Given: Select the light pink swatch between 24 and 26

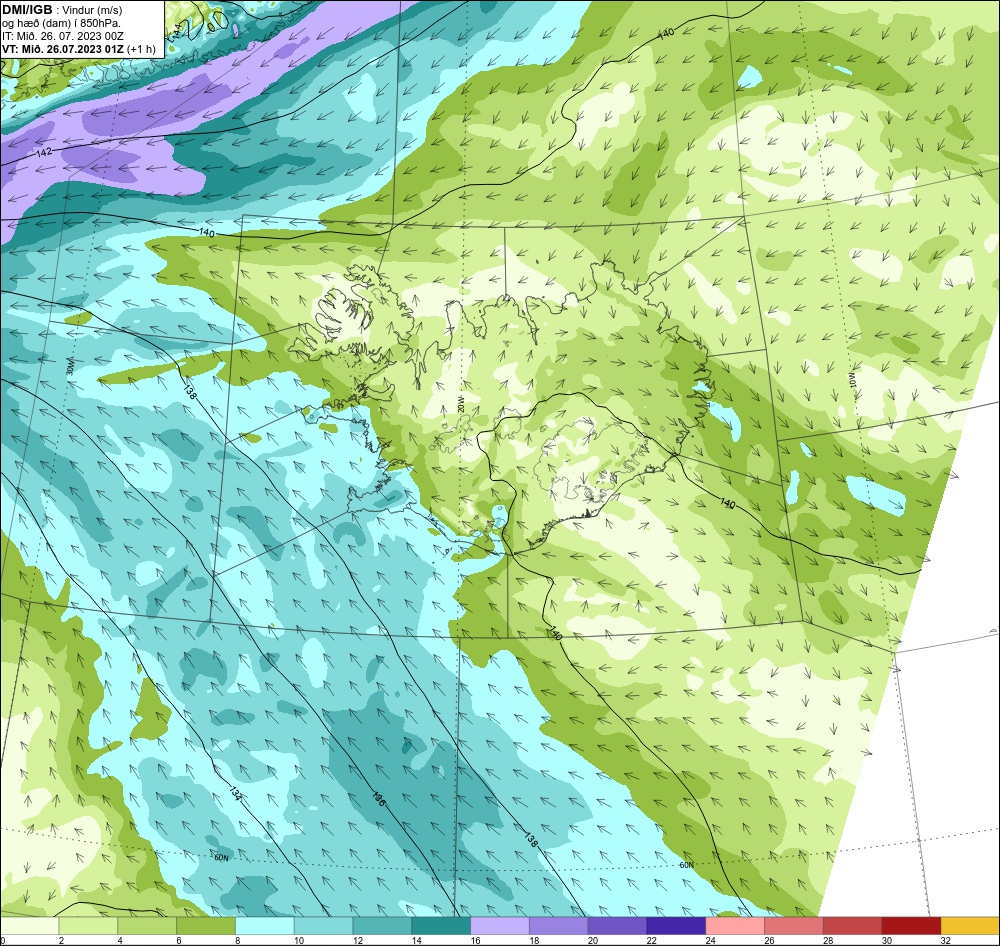Looking at the screenshot, I should coord(735,926).
